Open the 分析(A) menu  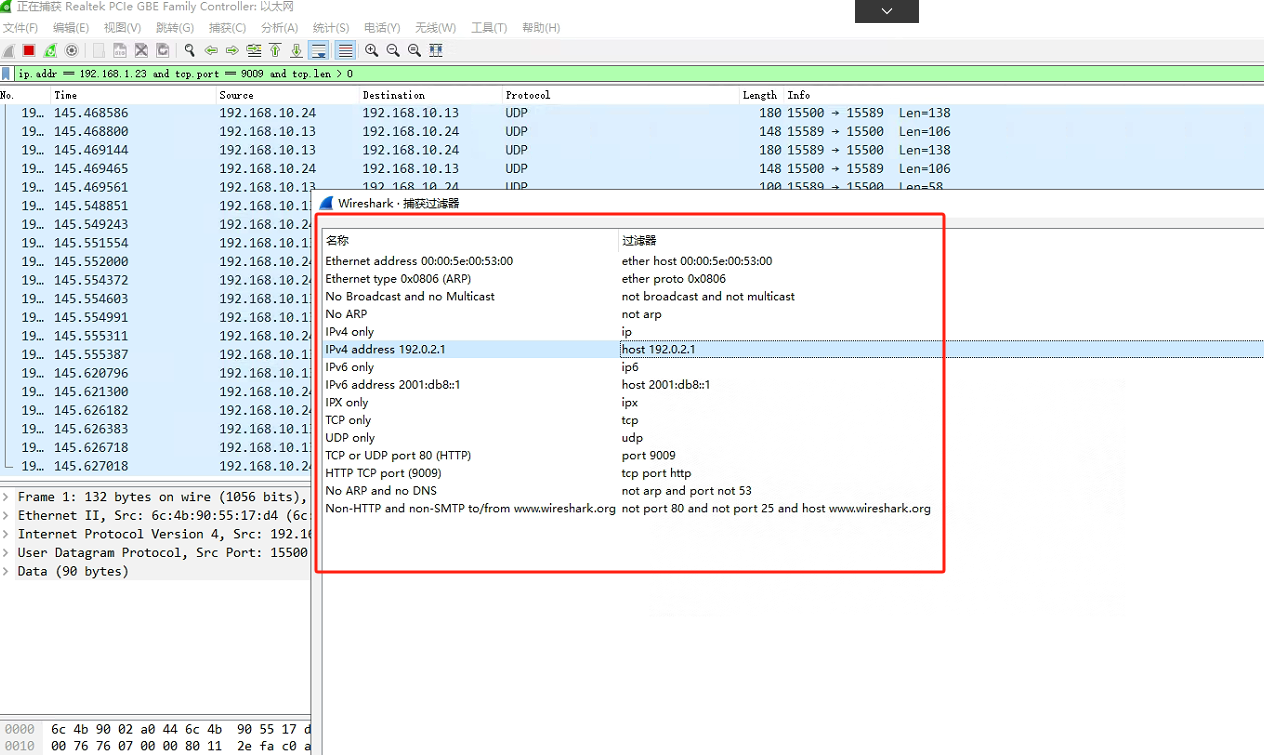pos(279,28)
